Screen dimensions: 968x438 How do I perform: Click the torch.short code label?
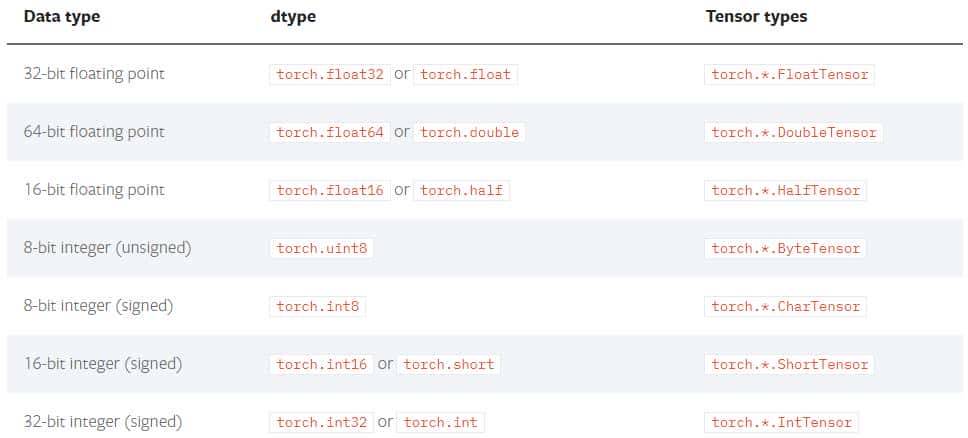pos(448,364)
